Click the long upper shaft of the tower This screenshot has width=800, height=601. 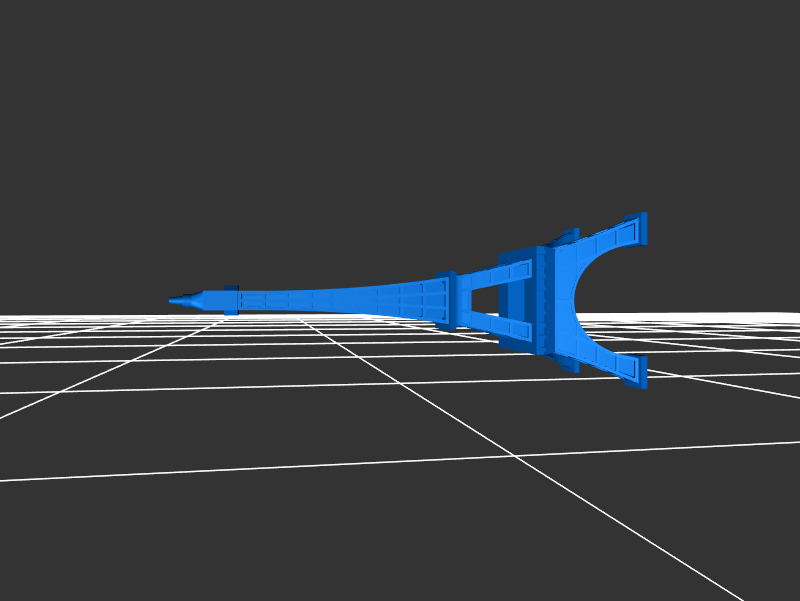point(330,298)
